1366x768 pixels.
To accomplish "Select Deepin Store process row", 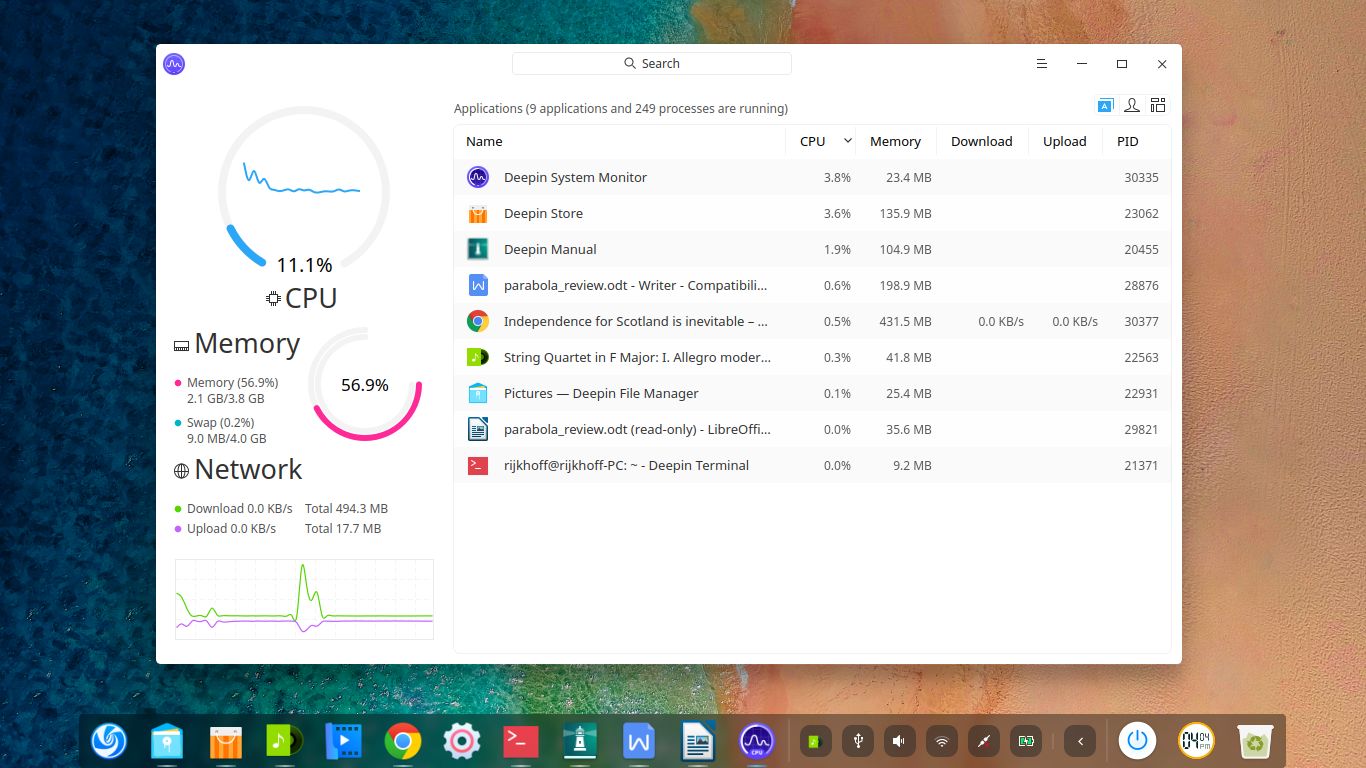I will (x=812, y=213).
